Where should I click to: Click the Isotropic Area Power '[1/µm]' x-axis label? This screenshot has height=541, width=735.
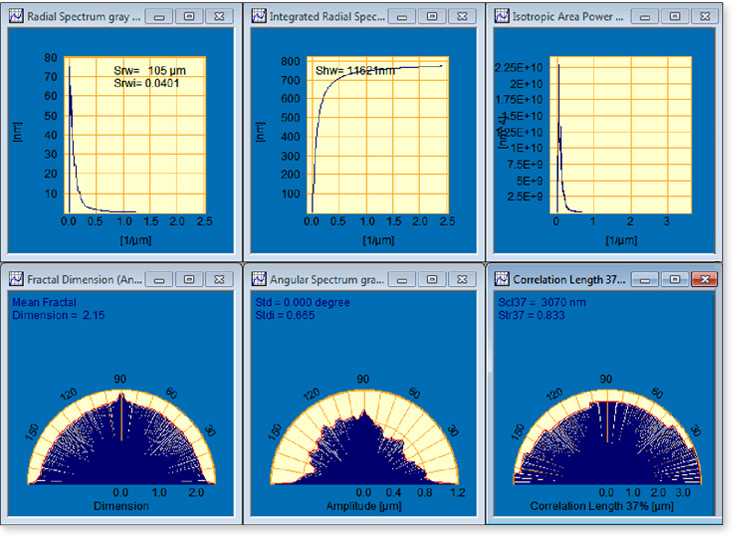[621, 240]
